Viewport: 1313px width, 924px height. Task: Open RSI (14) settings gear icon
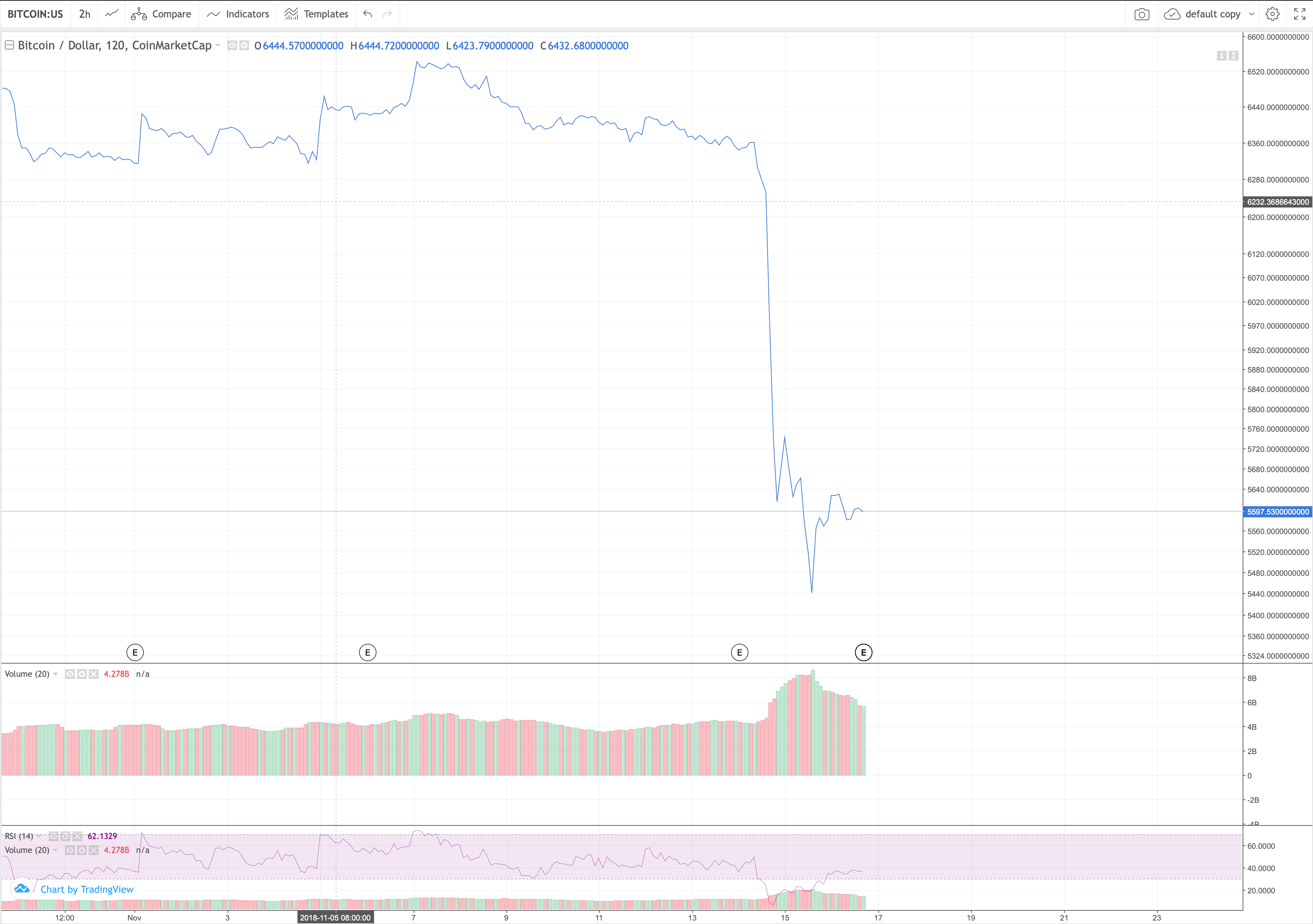point(65,836)
